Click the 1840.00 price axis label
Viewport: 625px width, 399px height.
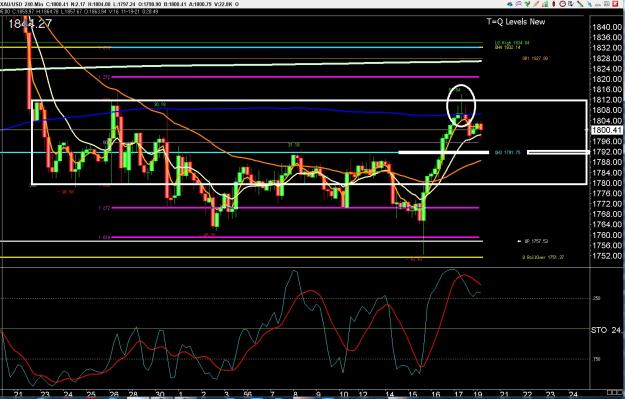[607, 27]
